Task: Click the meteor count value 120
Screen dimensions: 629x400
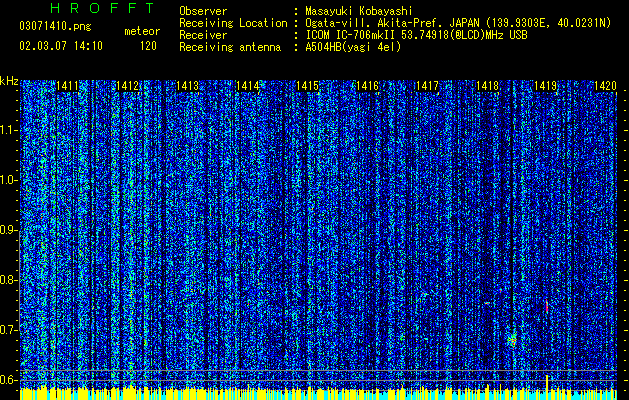Action: click(x=148, y=46)
